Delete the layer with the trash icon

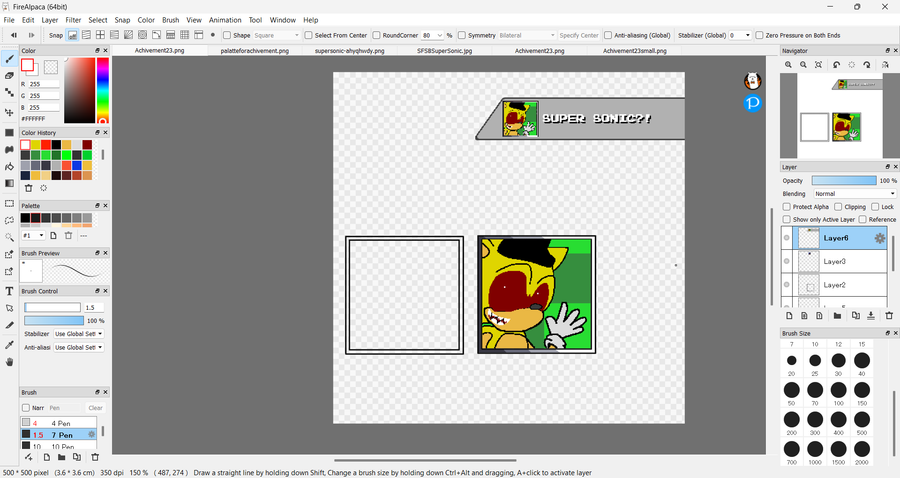click(889, 316)
